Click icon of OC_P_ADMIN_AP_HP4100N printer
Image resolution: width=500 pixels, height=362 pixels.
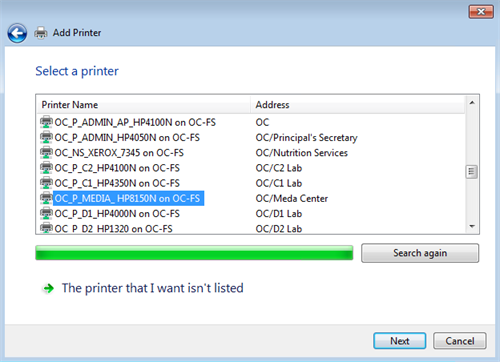pos(46,122)
